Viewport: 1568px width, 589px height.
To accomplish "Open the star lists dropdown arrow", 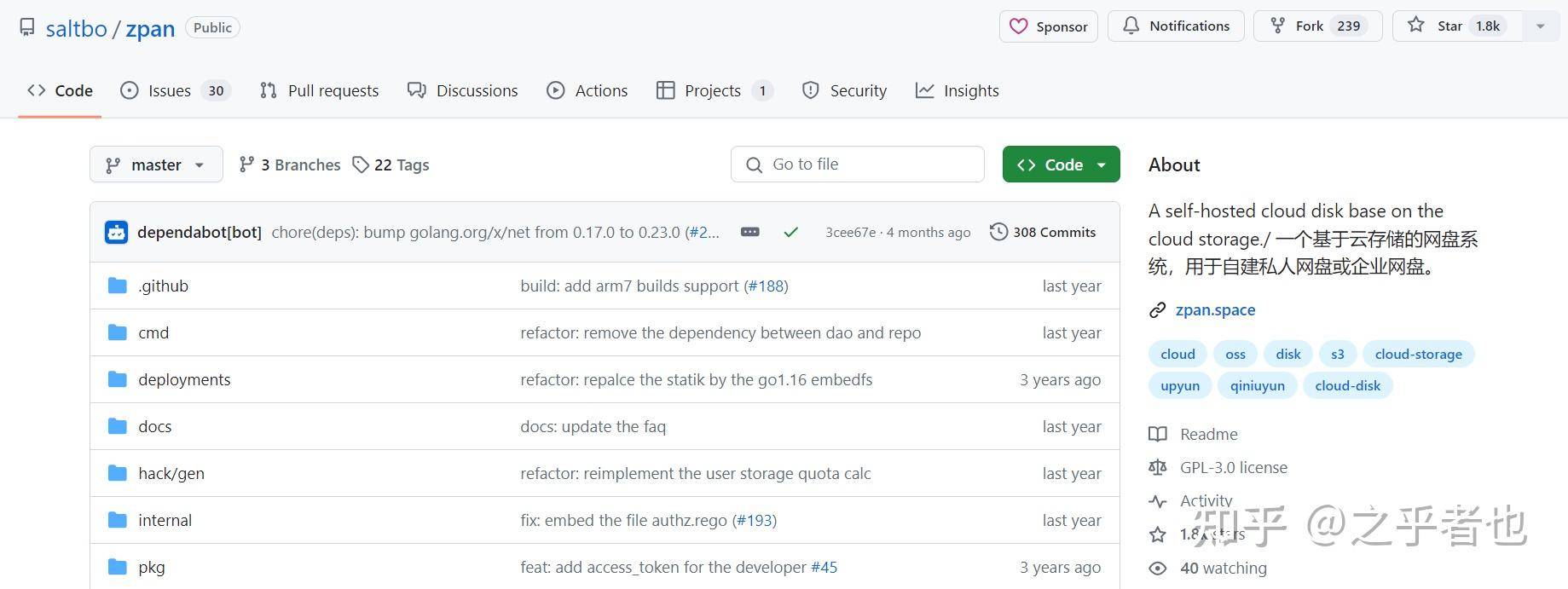I will tap(1540, 26).
